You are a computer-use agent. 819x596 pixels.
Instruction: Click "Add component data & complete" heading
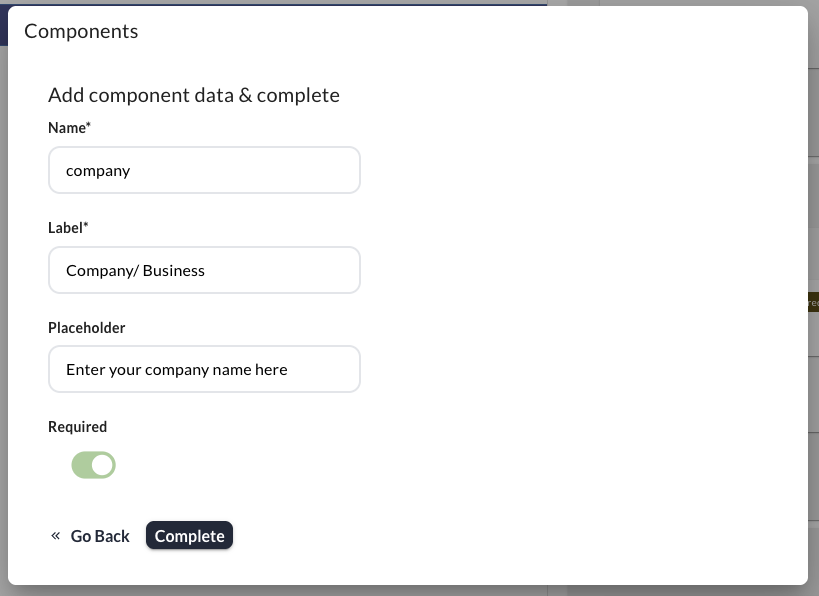click(x=194, y=95)
